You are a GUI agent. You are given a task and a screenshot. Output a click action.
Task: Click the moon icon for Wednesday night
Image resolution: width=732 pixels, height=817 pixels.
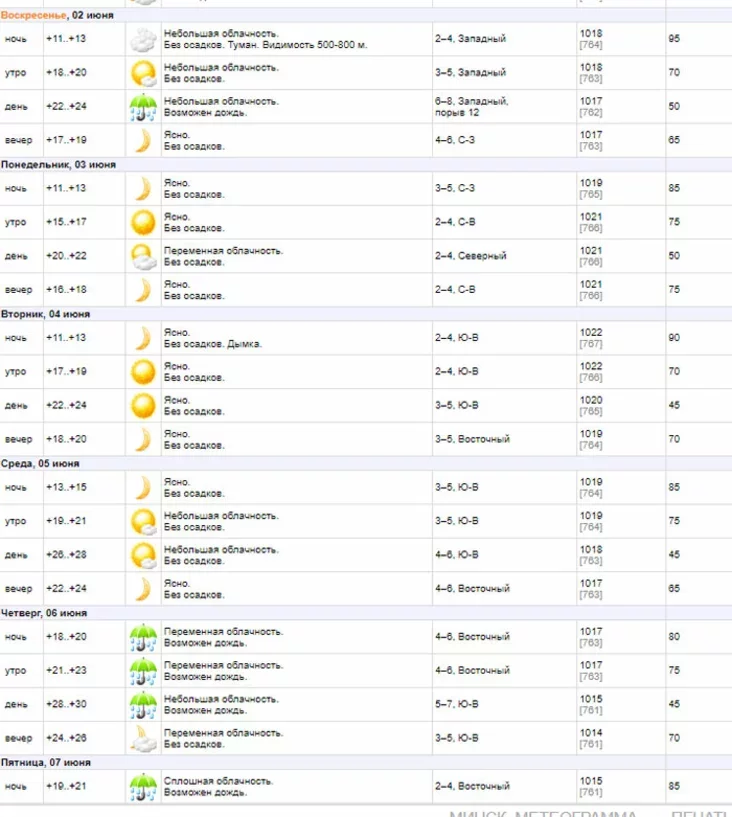point(143,488)
